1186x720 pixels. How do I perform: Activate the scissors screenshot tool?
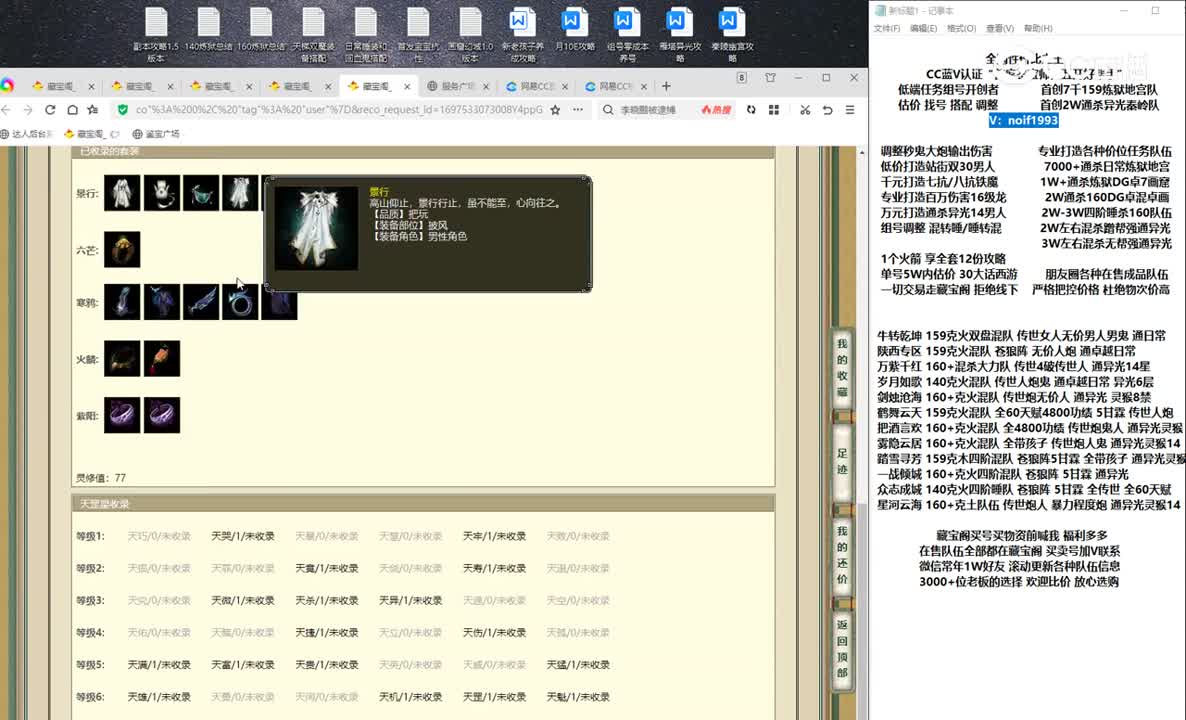(805, 110)
